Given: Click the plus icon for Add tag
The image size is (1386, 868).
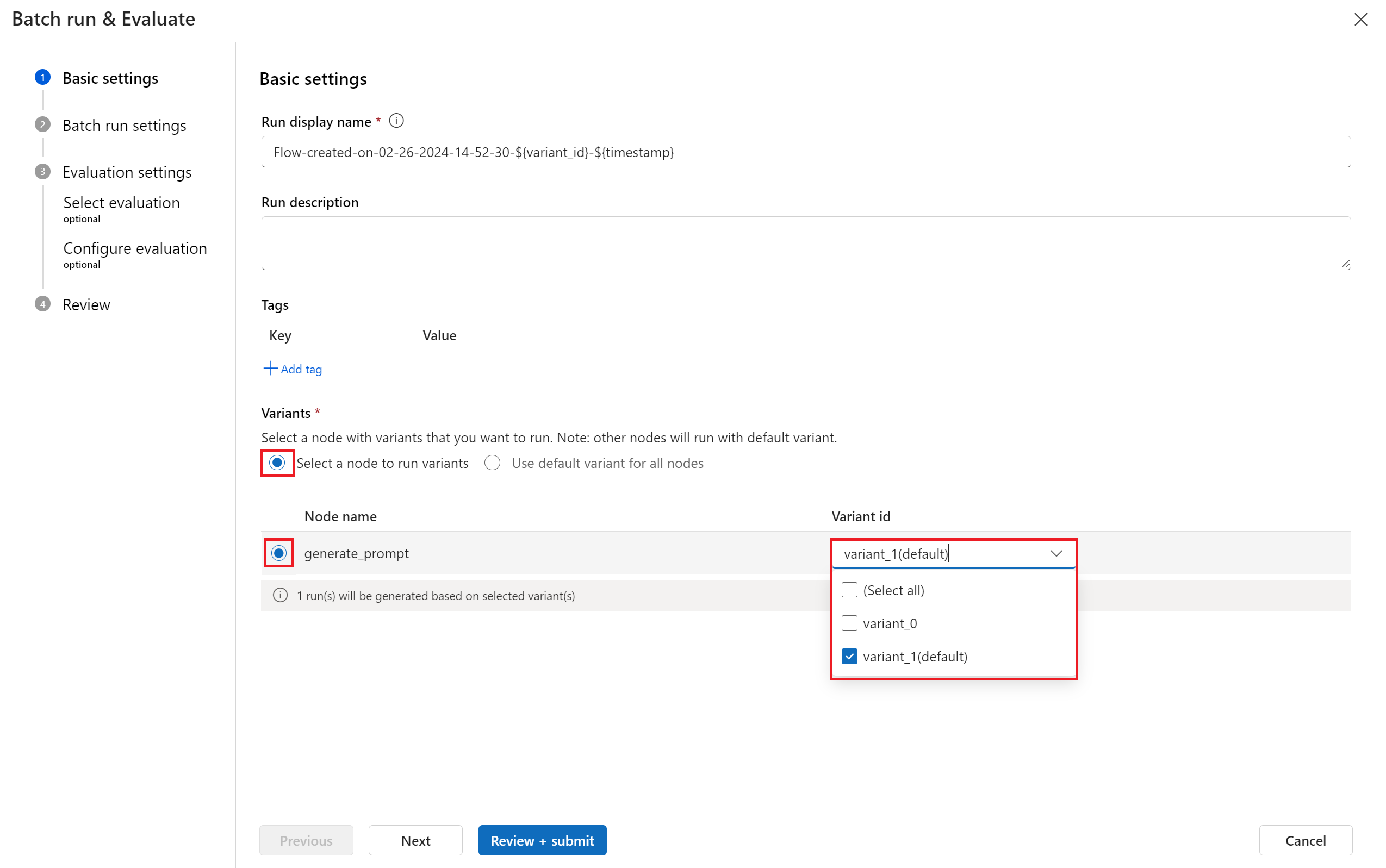Looking at the screenshot, I should click(270, 369).
